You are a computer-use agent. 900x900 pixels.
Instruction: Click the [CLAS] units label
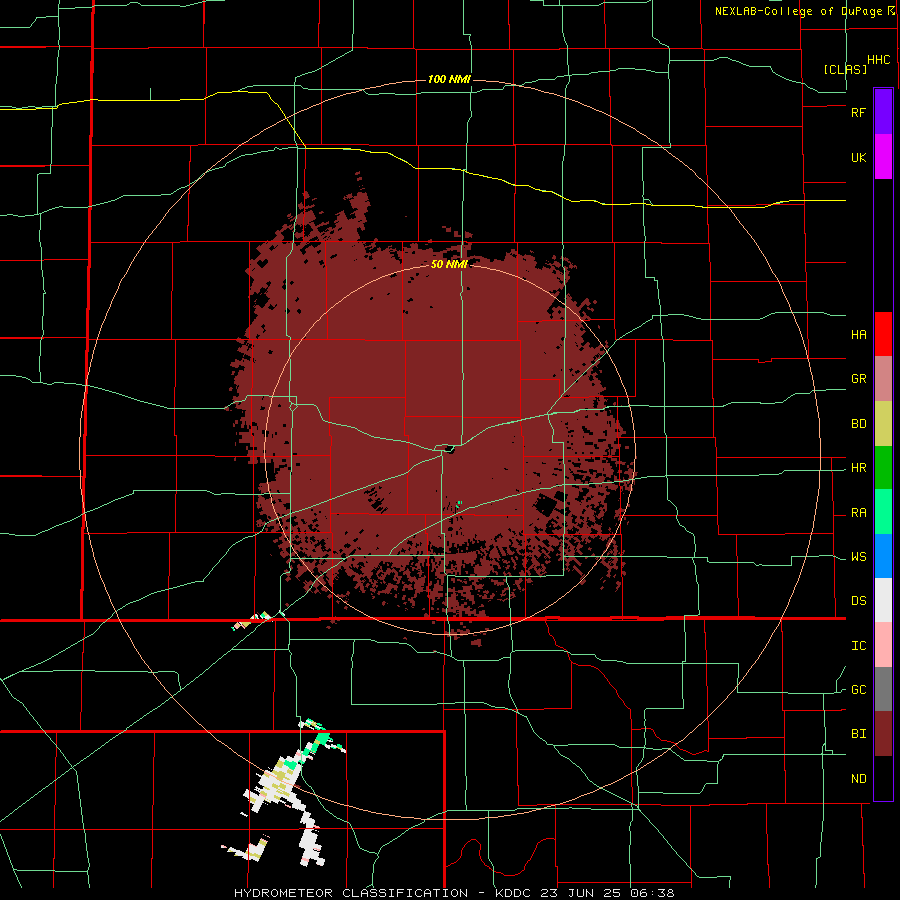[x=845, y=69]
